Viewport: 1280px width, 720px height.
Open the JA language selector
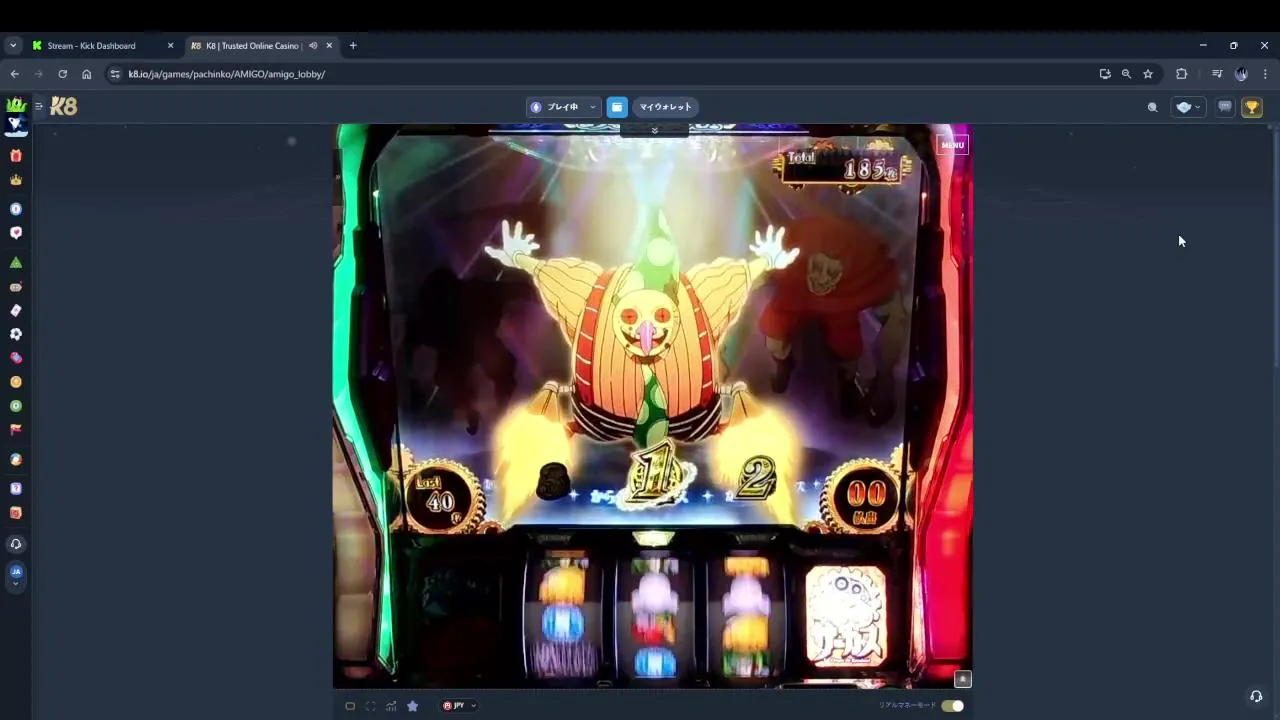[15, 575]
